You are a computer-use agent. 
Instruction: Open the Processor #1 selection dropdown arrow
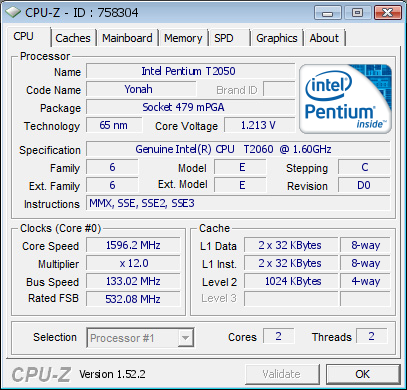185,338
